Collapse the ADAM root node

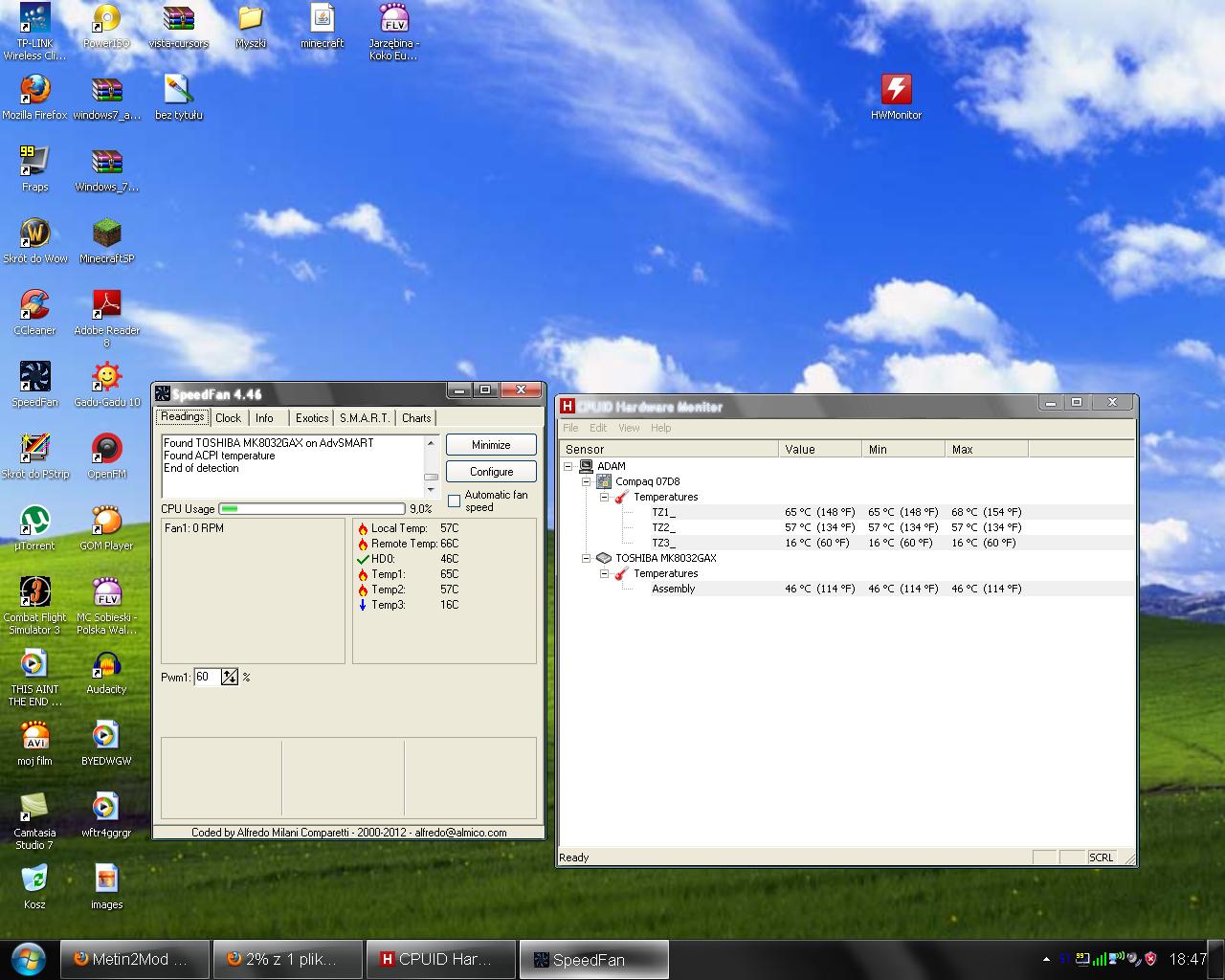click(568, 466)
